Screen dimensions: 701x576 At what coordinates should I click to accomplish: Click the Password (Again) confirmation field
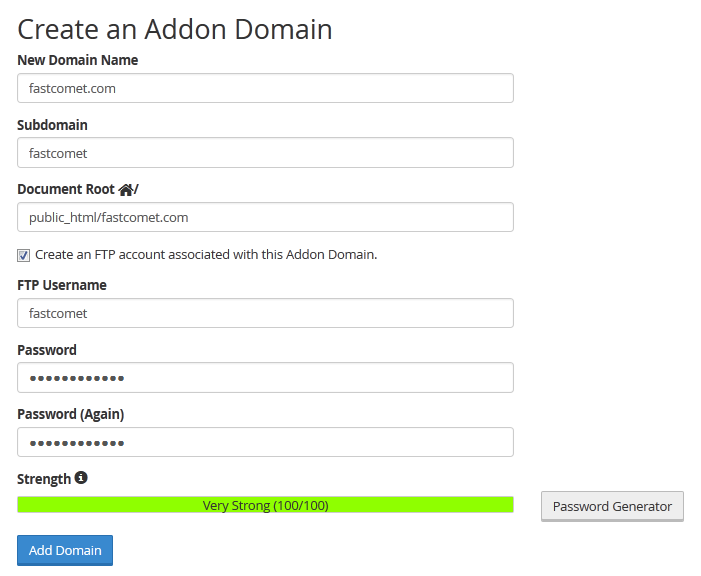click(x=265, y=442)
